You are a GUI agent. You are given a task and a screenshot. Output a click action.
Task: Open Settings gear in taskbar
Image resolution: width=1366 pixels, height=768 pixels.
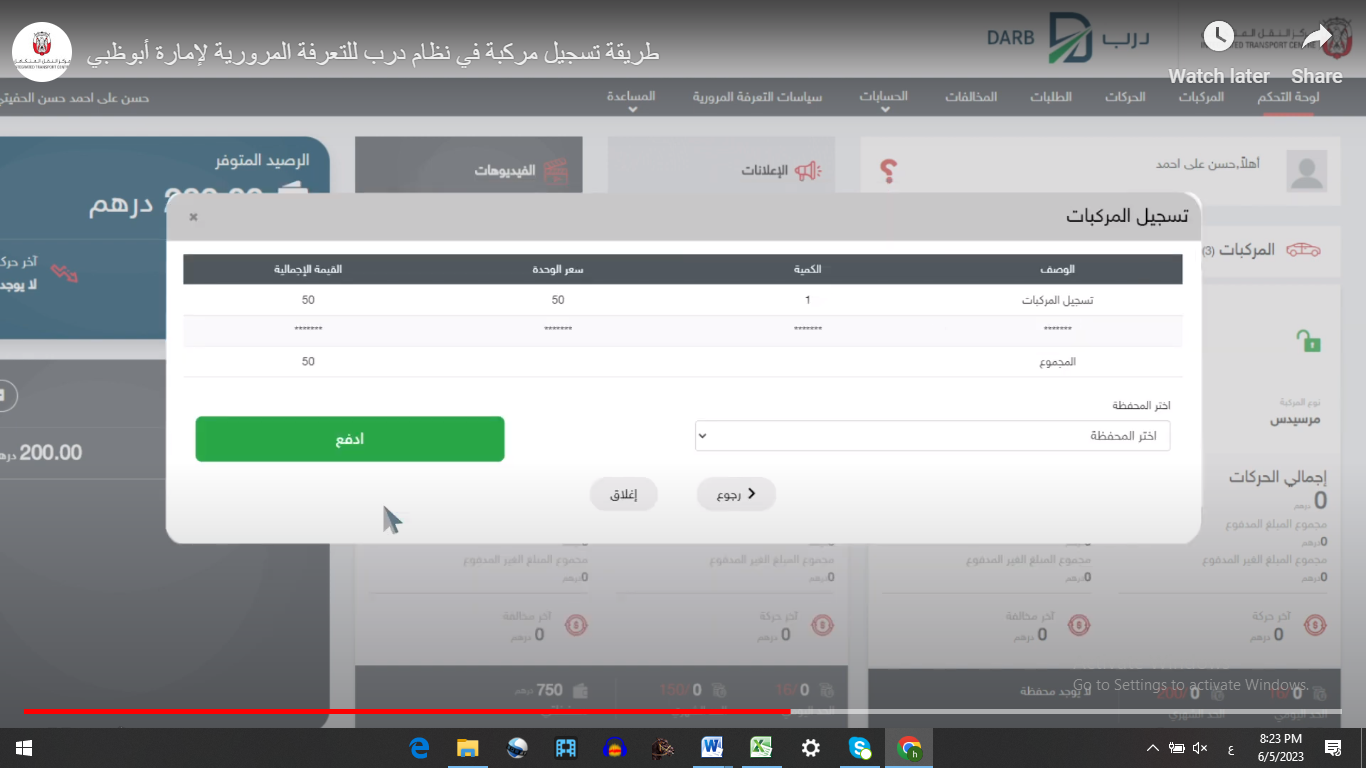810,748
